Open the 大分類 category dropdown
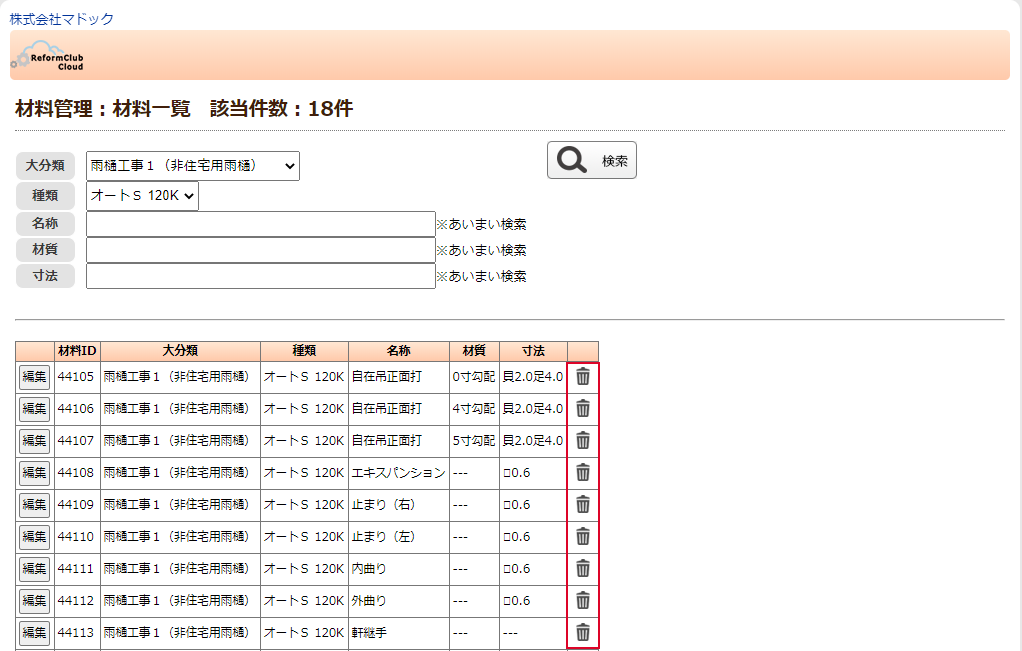Viewport: 1022px width, 651px height. click(193, 166)
